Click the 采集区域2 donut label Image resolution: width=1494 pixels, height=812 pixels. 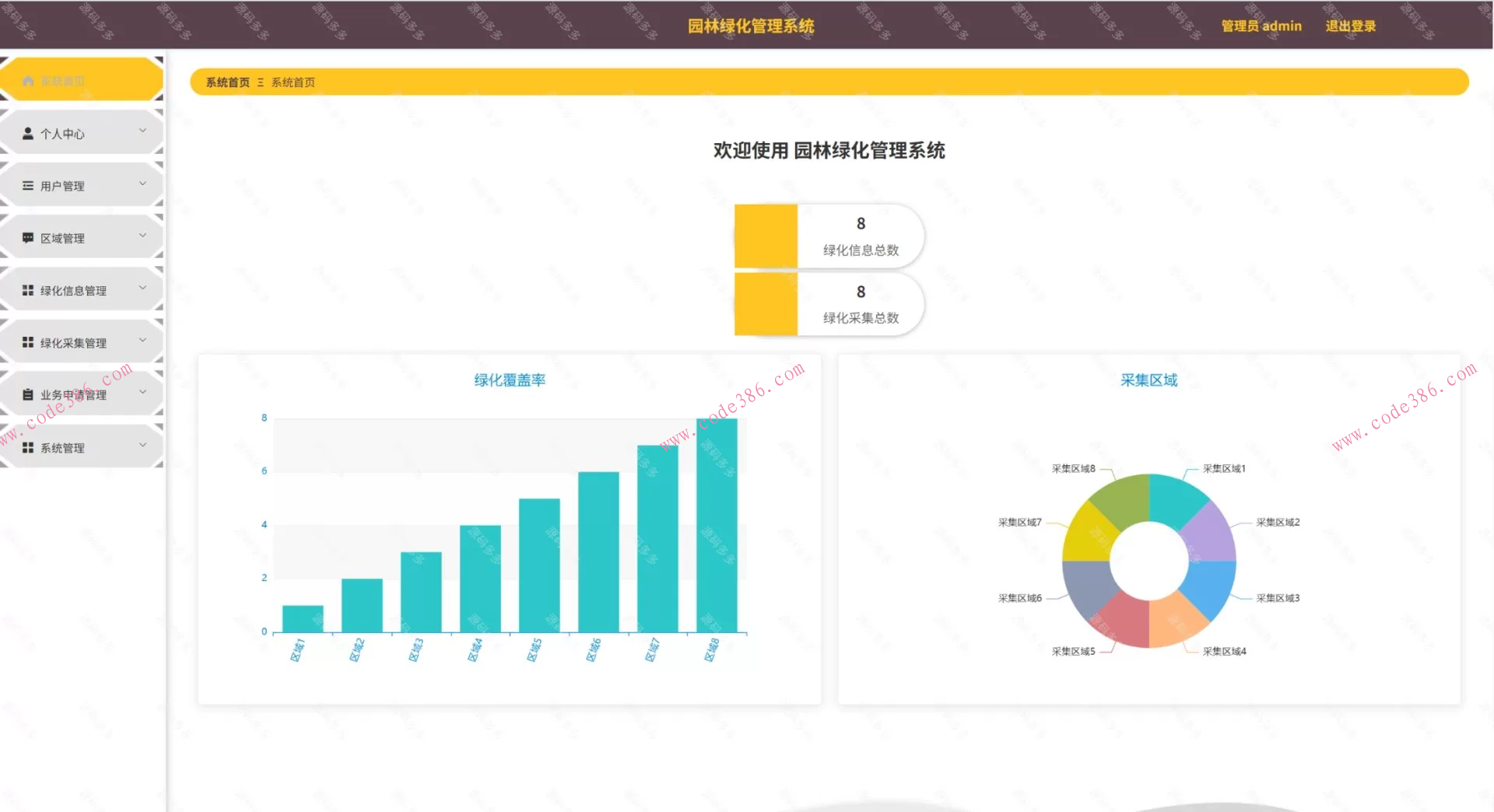1278,523
